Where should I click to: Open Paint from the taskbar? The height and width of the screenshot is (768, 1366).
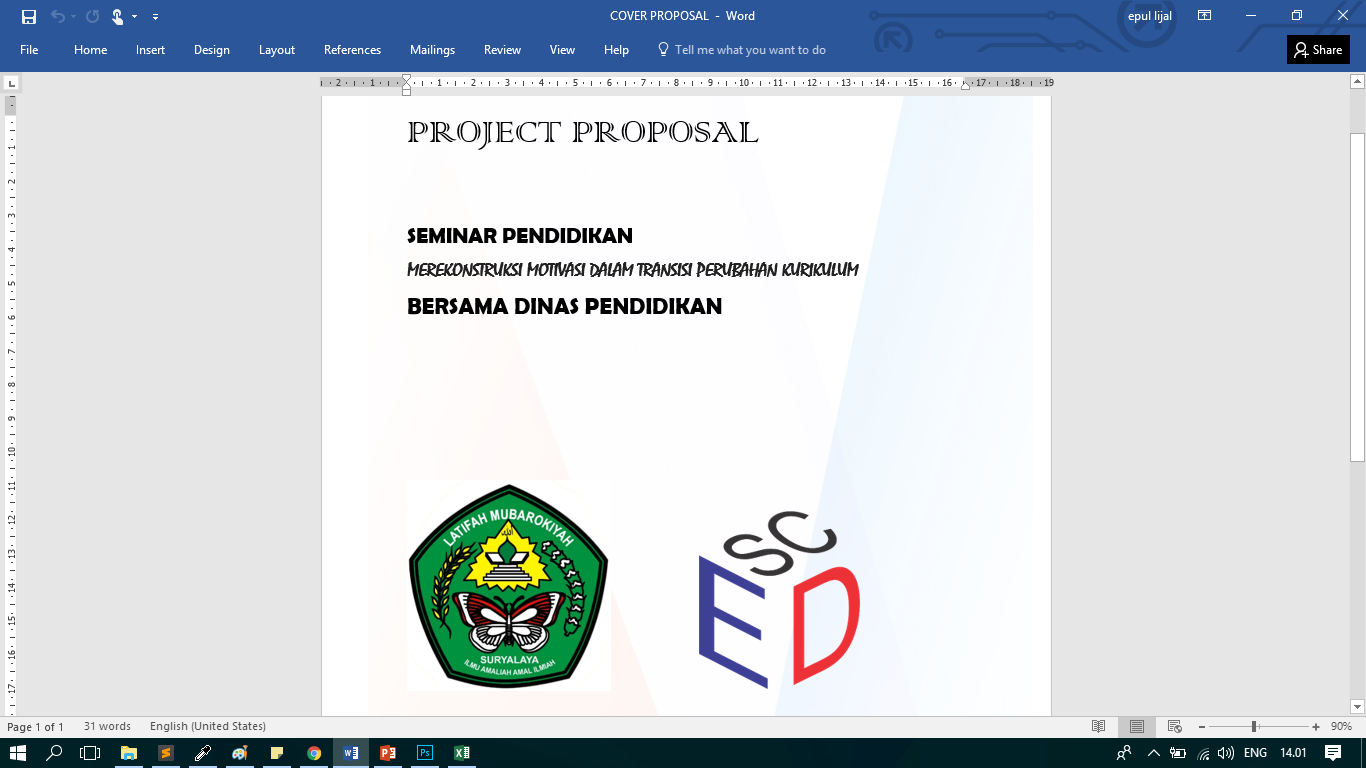(239, 753)
